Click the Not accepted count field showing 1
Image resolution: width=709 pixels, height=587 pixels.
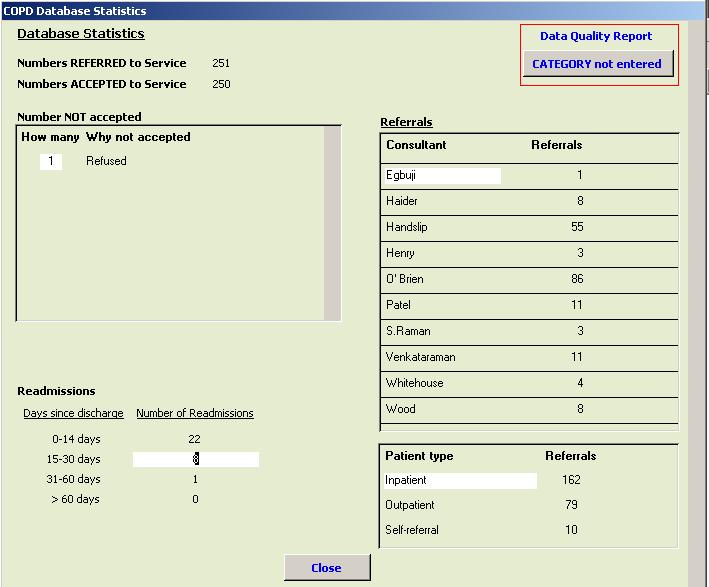click(51, 161)
